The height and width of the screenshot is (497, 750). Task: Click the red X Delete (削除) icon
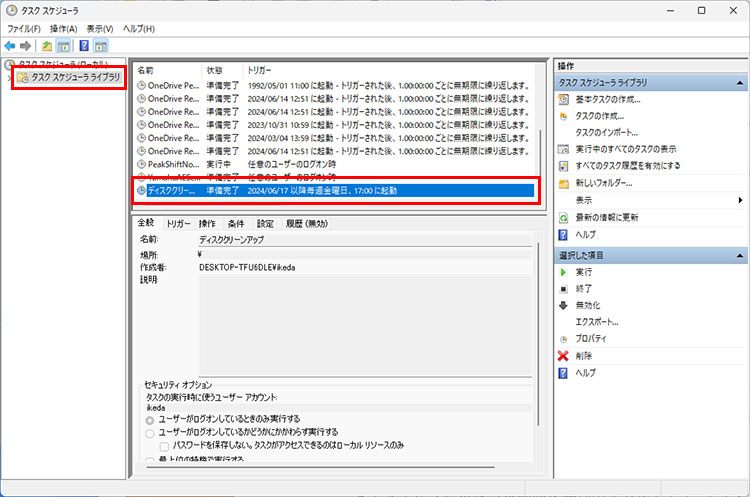pos(564,355)
